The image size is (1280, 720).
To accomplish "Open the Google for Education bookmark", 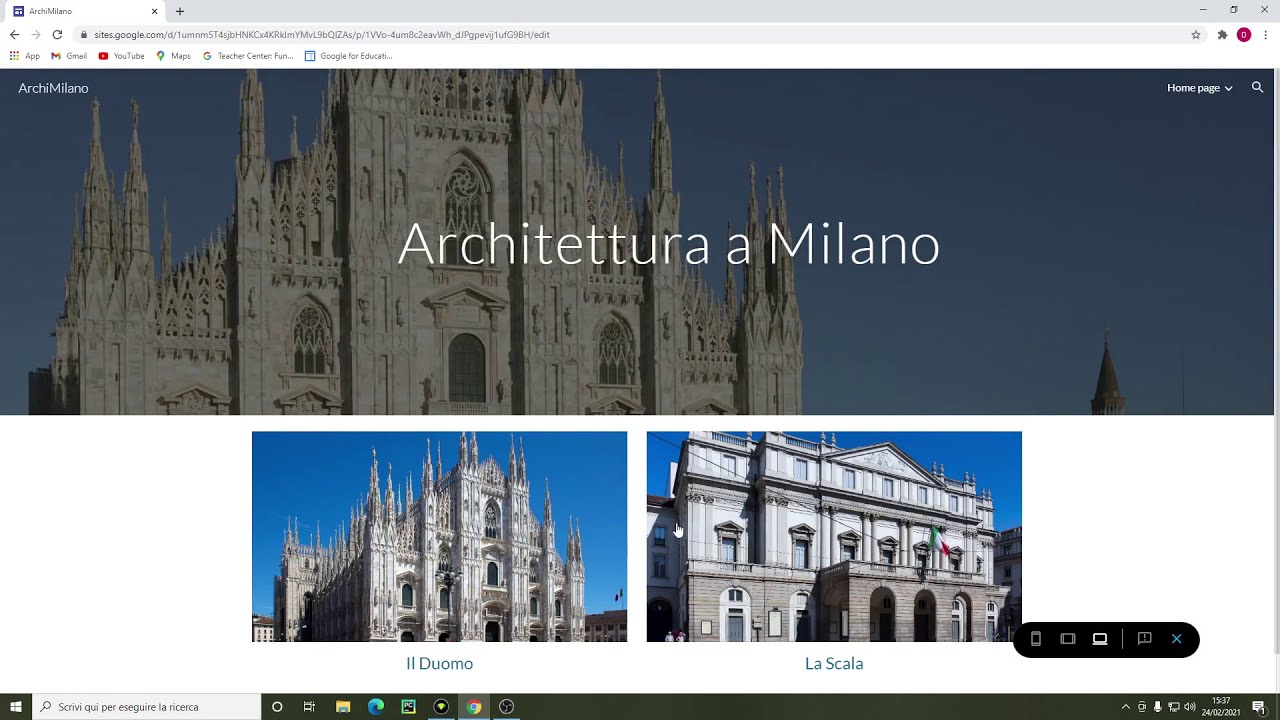I will pyautogui.click(x=348, y=56).
